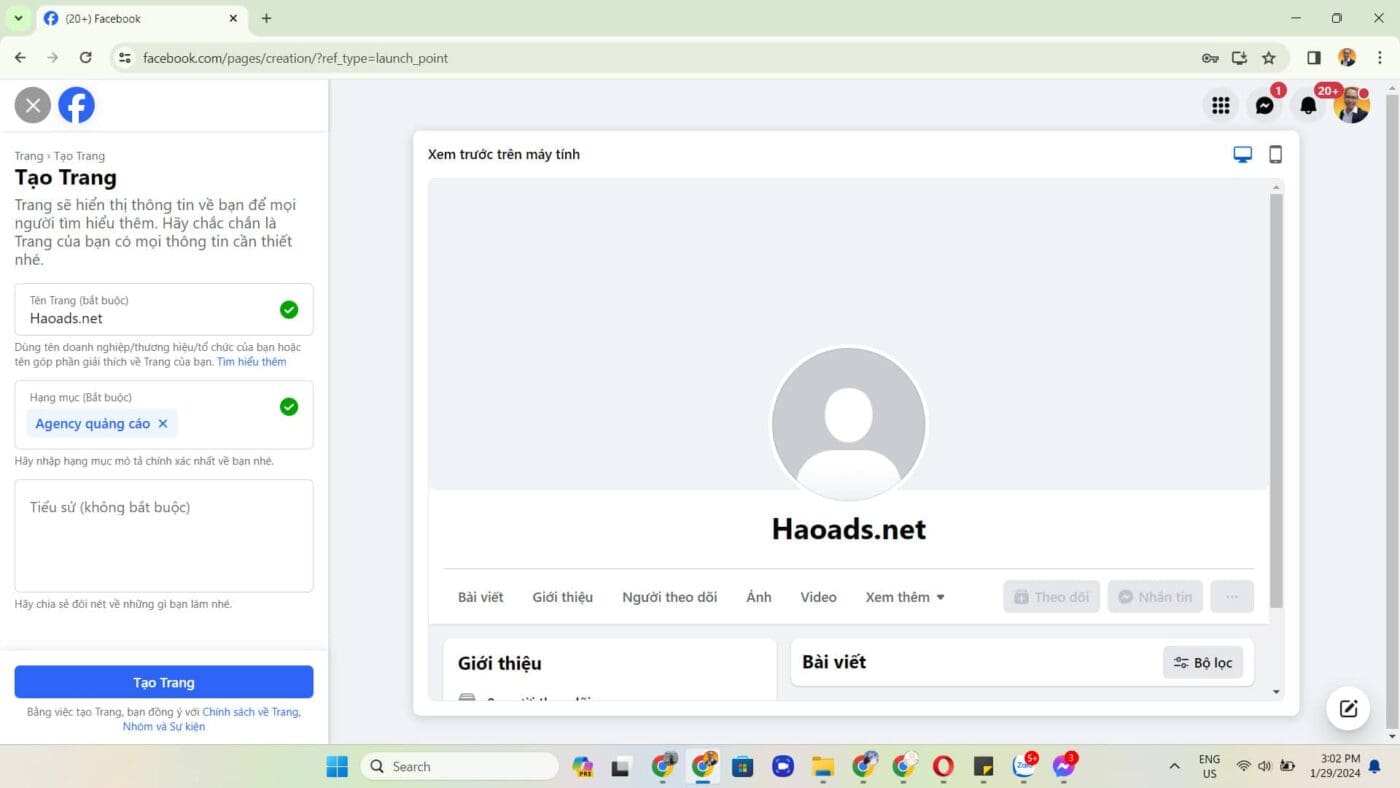Open File Explorer from taskbar
1400x788 pixels.
coord(823,766)
